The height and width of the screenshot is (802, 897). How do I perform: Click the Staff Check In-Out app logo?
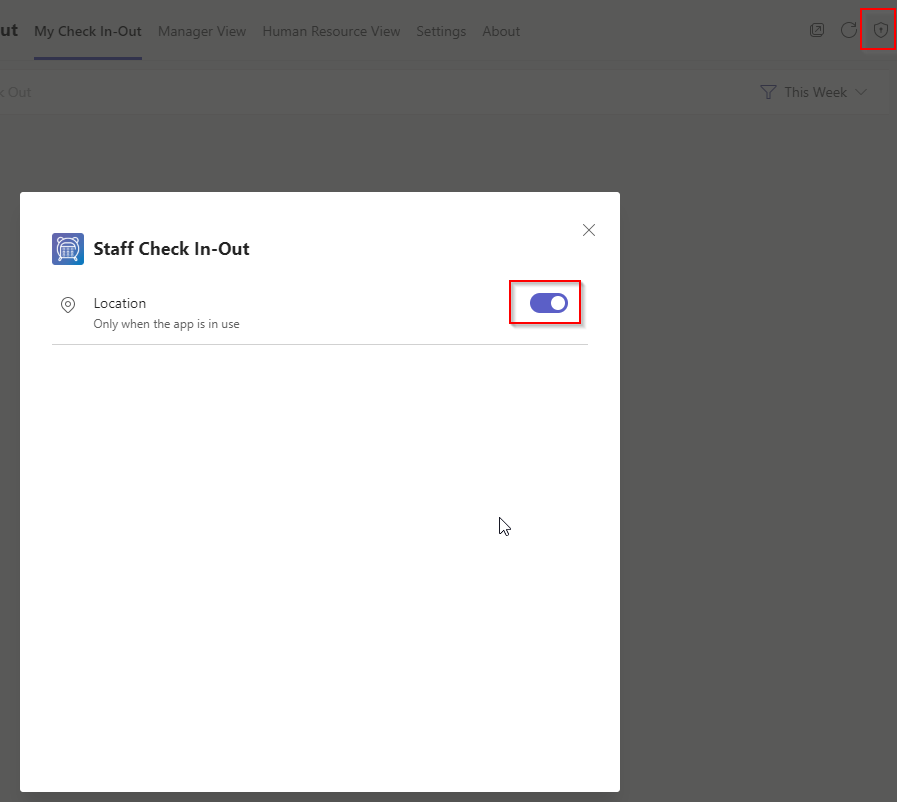[68, 249]
